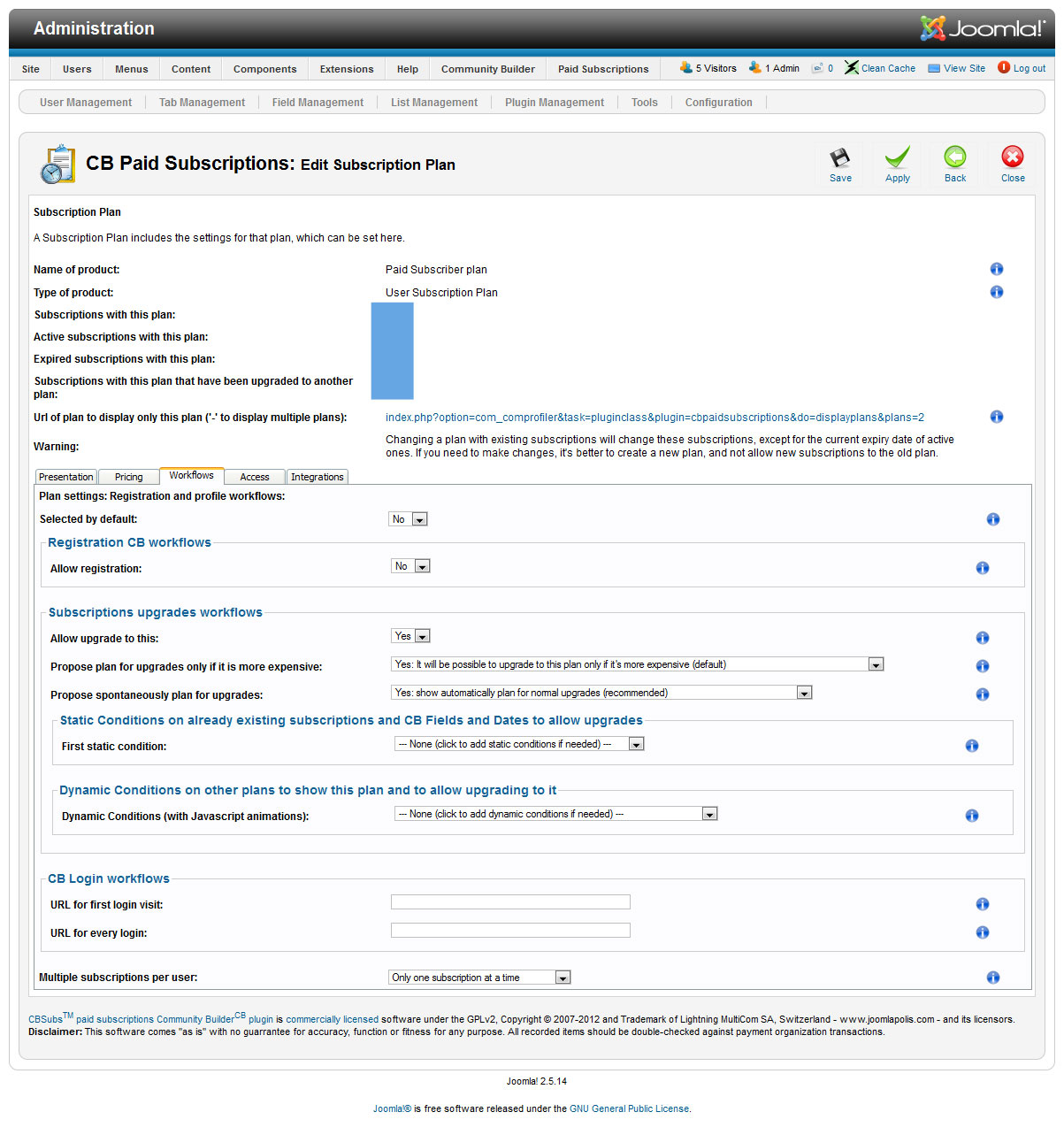
Task: Go to Tab Management submenu
Action: pos(203,103)
